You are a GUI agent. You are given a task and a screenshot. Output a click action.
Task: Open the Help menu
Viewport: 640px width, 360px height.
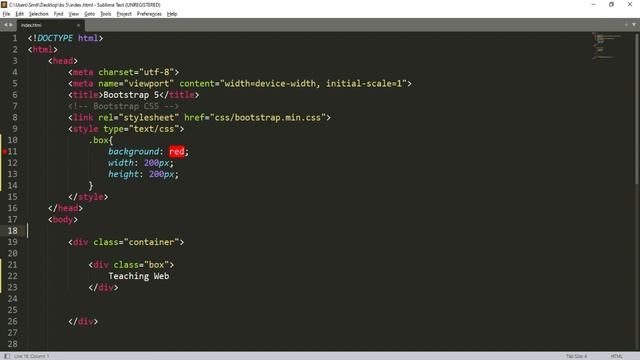click(172, 14)
